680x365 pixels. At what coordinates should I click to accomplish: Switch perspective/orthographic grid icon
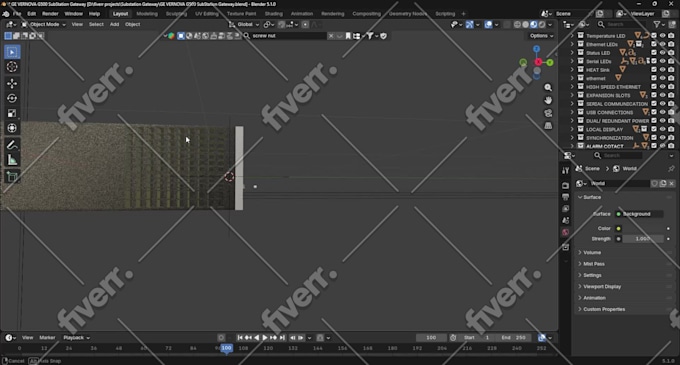coord(548,125)
